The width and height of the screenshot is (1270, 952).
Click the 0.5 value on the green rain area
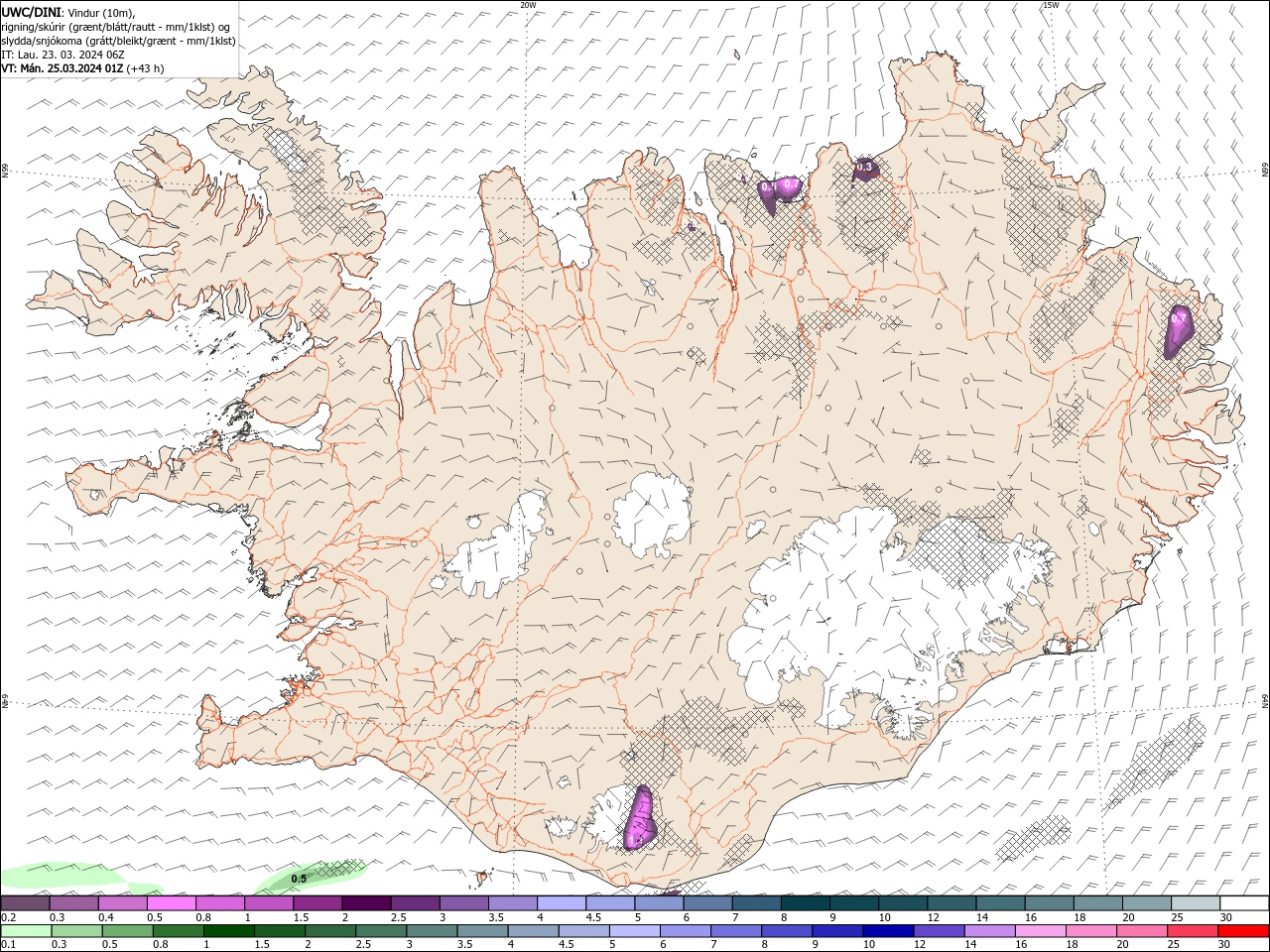pos(299,879)
